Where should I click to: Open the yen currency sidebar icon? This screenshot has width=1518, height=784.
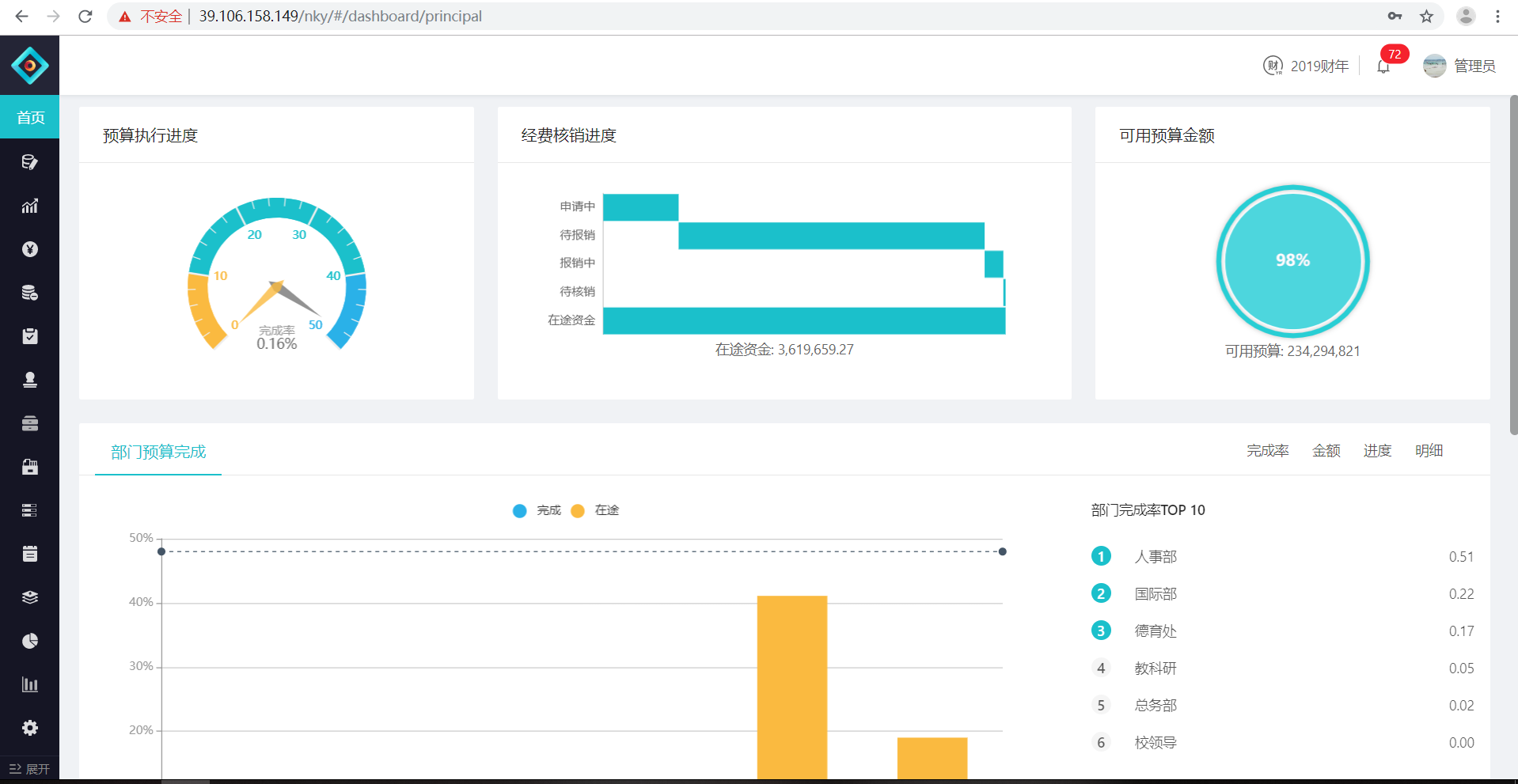point(30,249)
